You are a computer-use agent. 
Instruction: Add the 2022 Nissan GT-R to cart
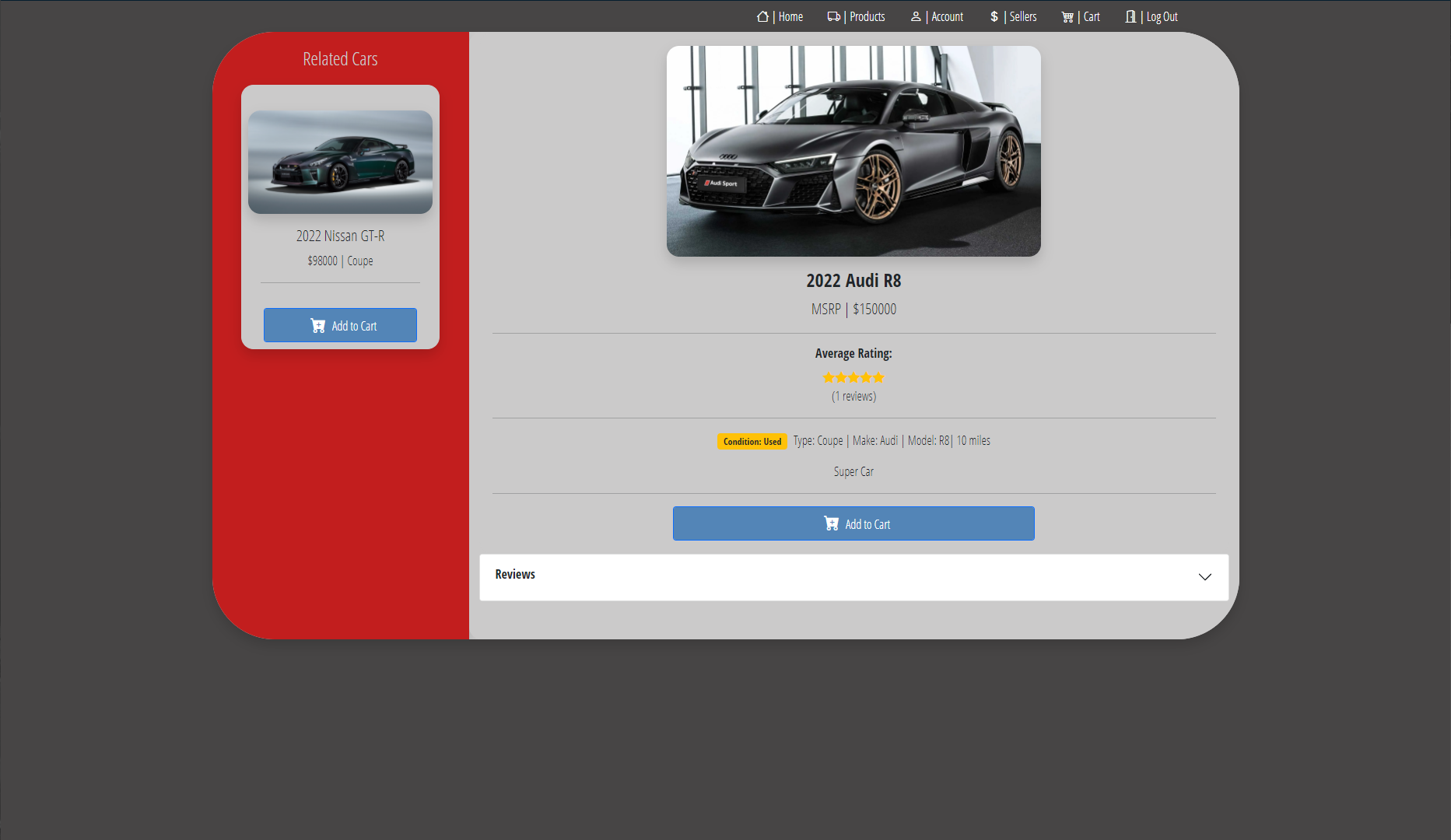pyautogui.click(x=340, y=325)
